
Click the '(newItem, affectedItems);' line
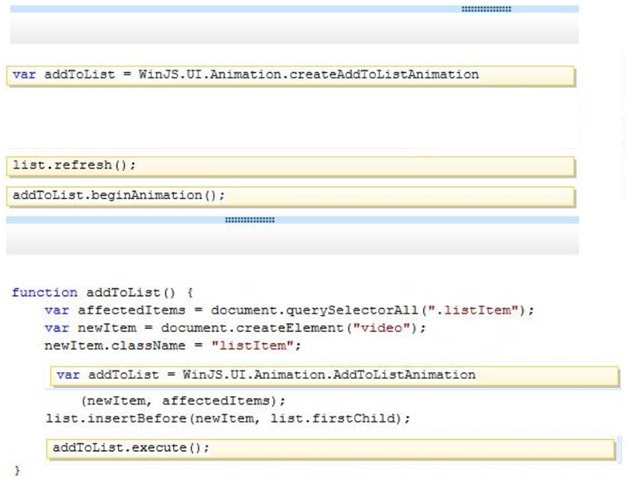[x=183, y=401]
